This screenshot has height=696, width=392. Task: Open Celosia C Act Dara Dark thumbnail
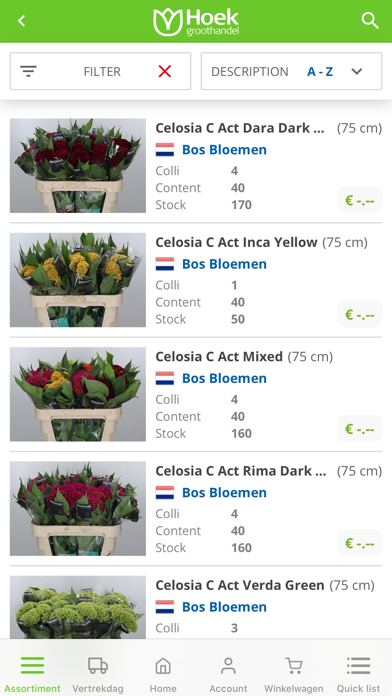(78, 166)
